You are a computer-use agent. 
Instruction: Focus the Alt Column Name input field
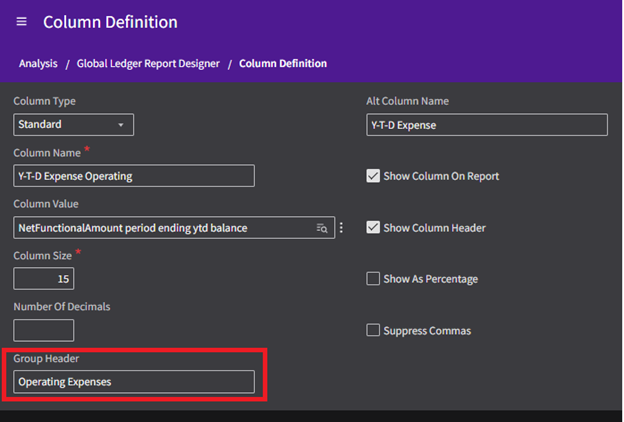pos(487,125)
